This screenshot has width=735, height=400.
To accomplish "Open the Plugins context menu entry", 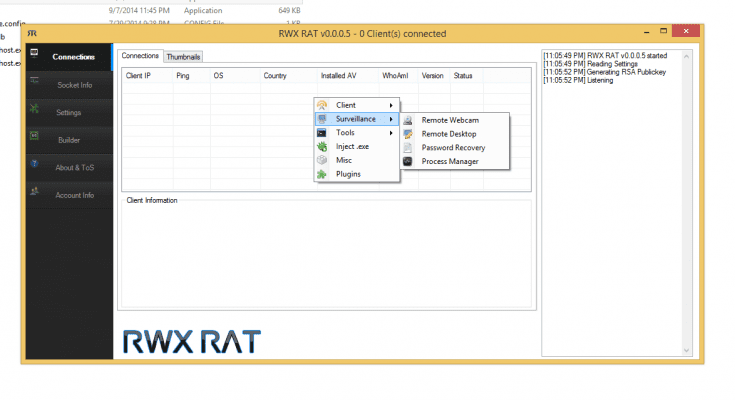I will pos(348,174).
